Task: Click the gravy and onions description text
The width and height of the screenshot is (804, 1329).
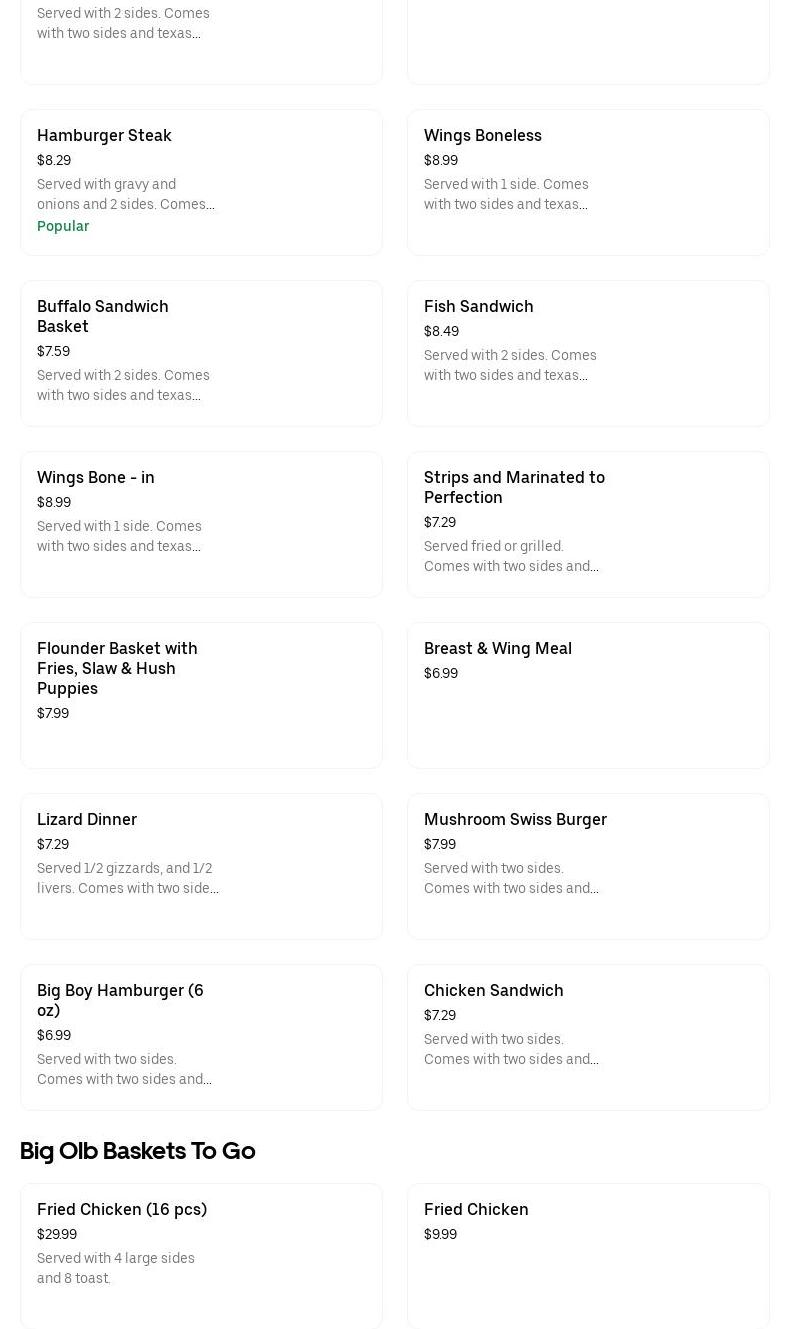Action: 125,194
